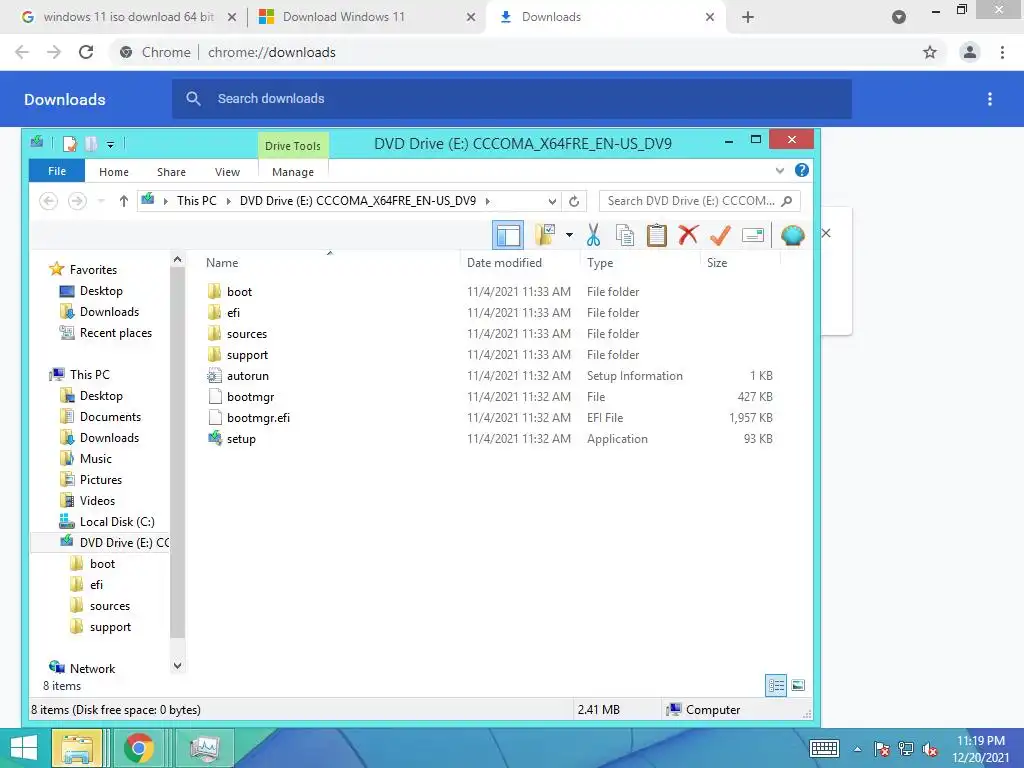Switch to the Share ribbon tab
Screen dimensions: 1024x768
click(171, 172)
